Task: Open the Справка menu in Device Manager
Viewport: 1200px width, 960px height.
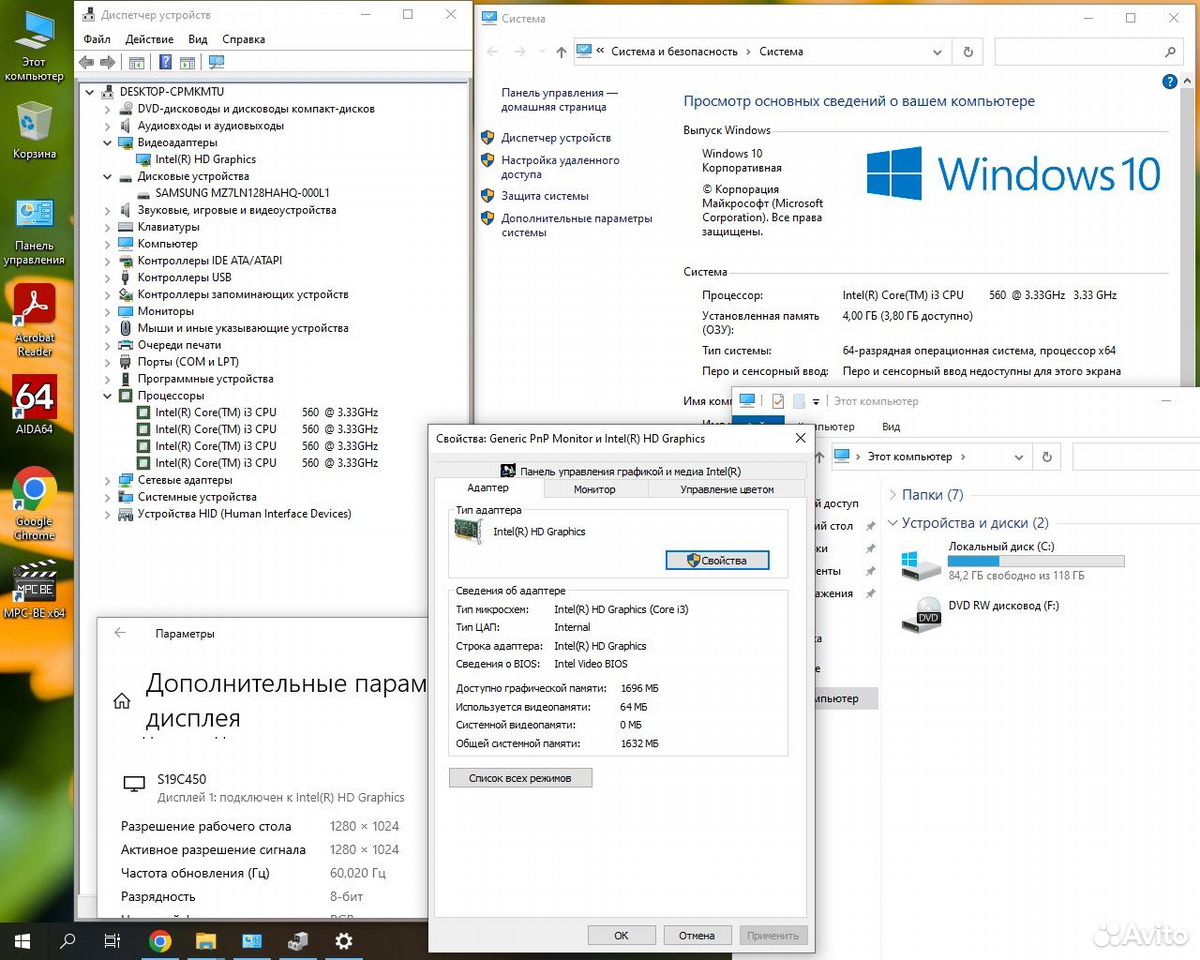Action: point(244,40)
